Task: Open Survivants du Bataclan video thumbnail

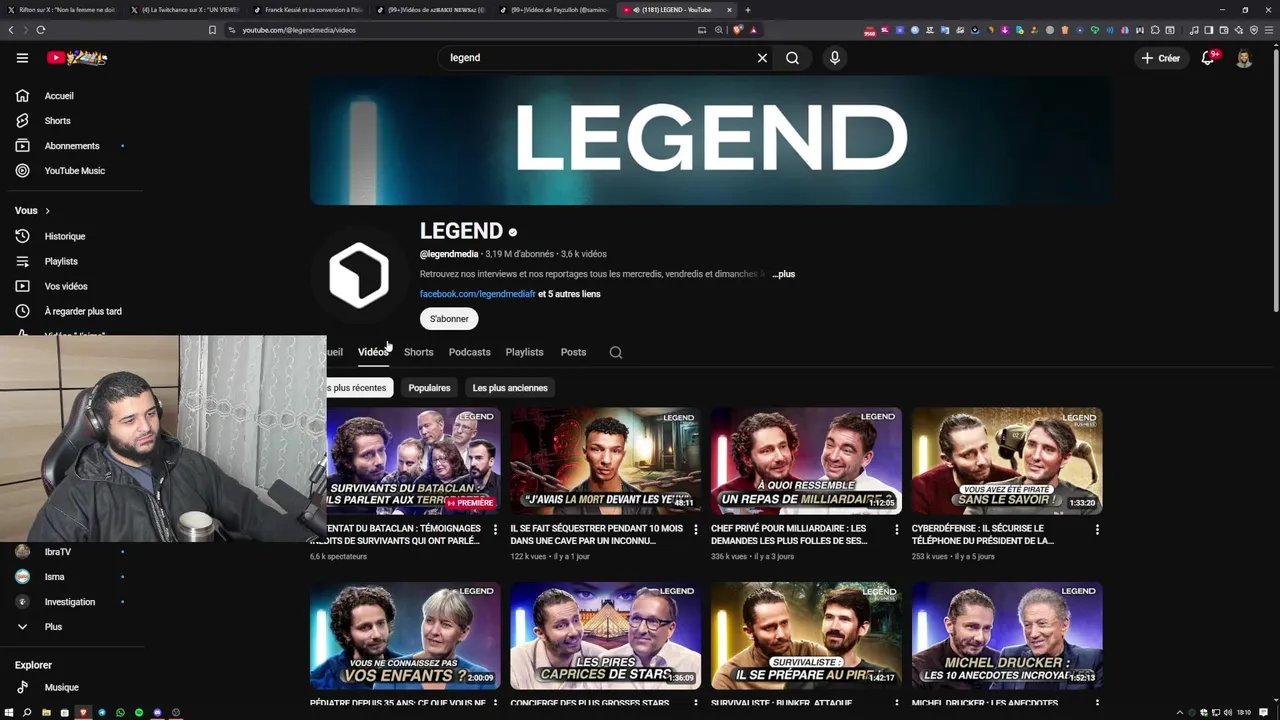Action: click(414, 461)
